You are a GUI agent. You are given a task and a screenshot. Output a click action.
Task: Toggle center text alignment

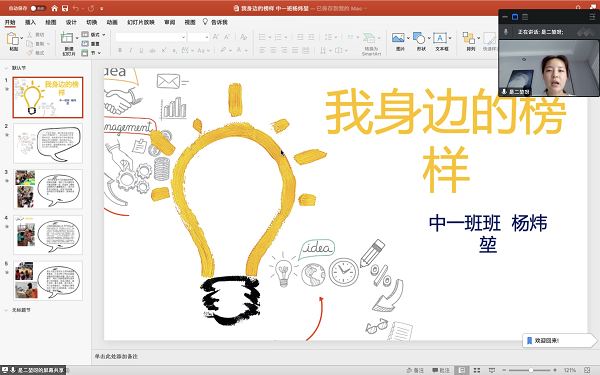coord(273,50)
